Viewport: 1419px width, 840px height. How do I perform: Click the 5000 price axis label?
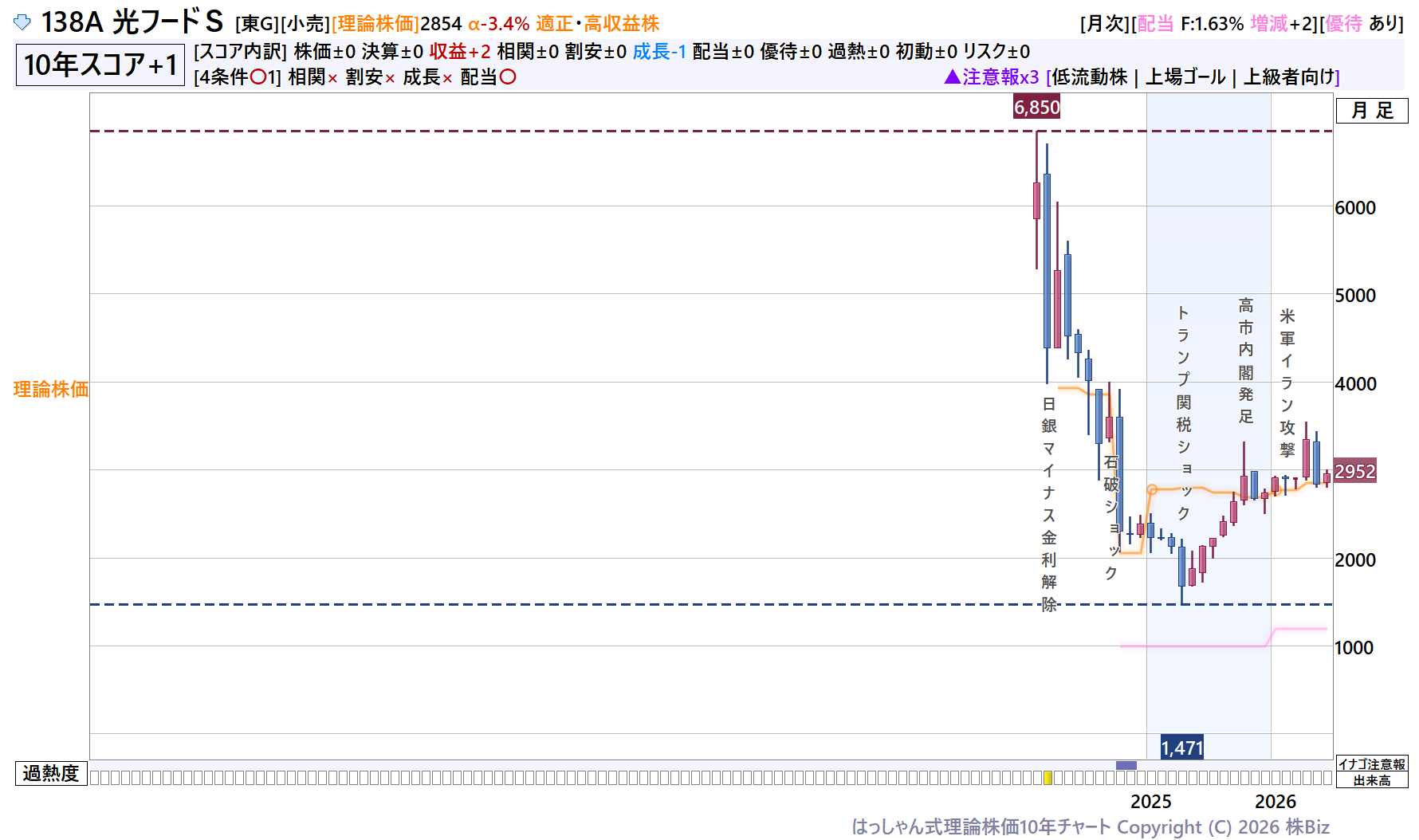1355,295
